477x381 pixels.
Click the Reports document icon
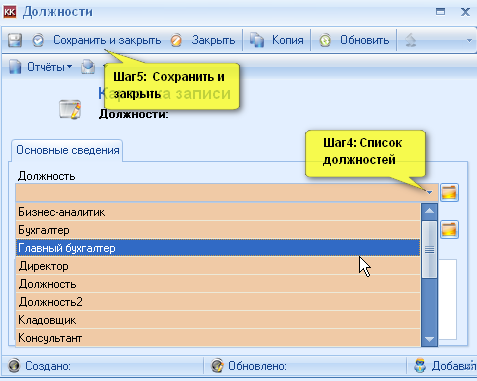[15, 67]
